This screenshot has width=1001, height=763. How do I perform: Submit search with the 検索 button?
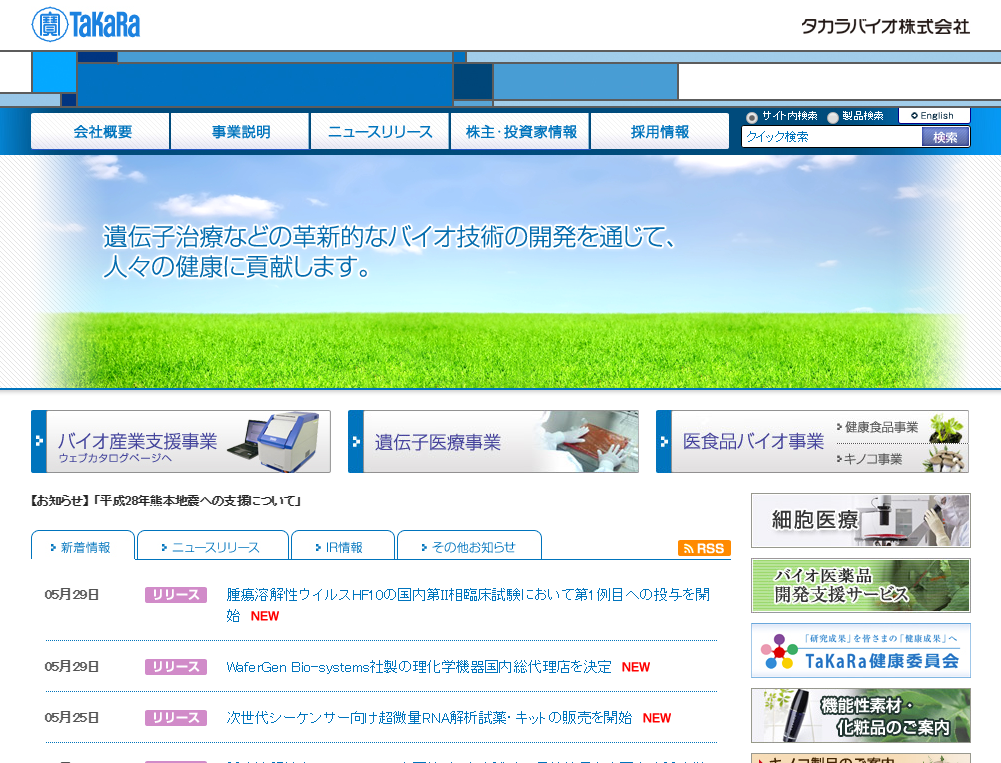945,137
